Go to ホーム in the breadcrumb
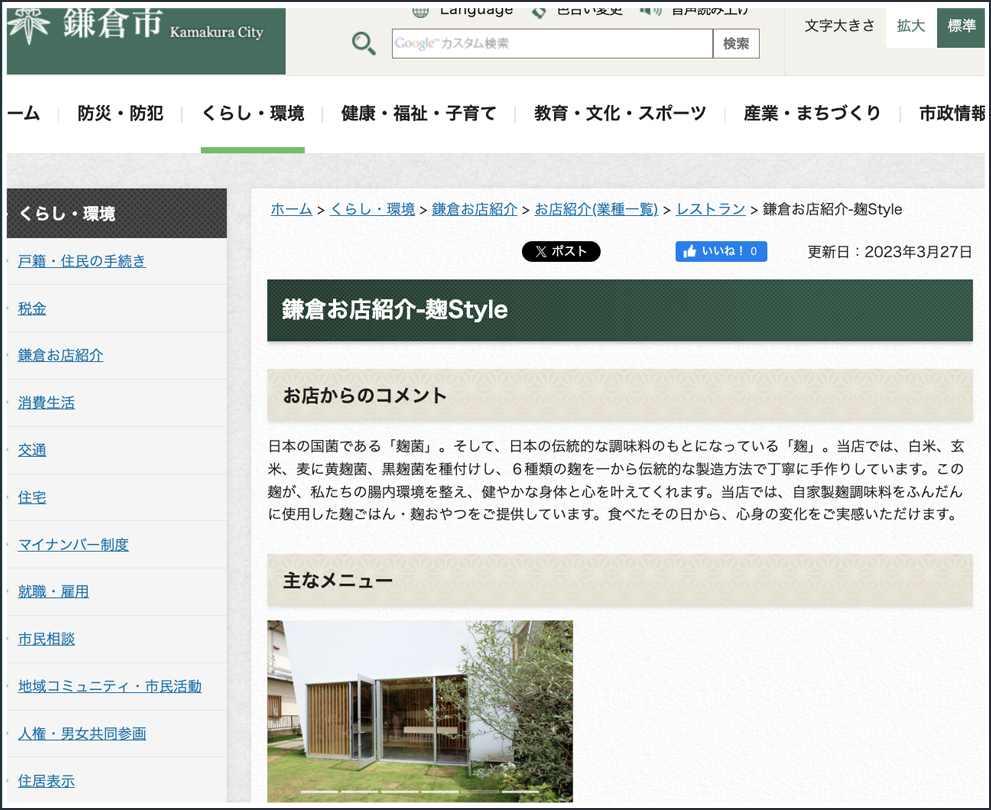Screen dimensions: 991x810 point(291,209)
